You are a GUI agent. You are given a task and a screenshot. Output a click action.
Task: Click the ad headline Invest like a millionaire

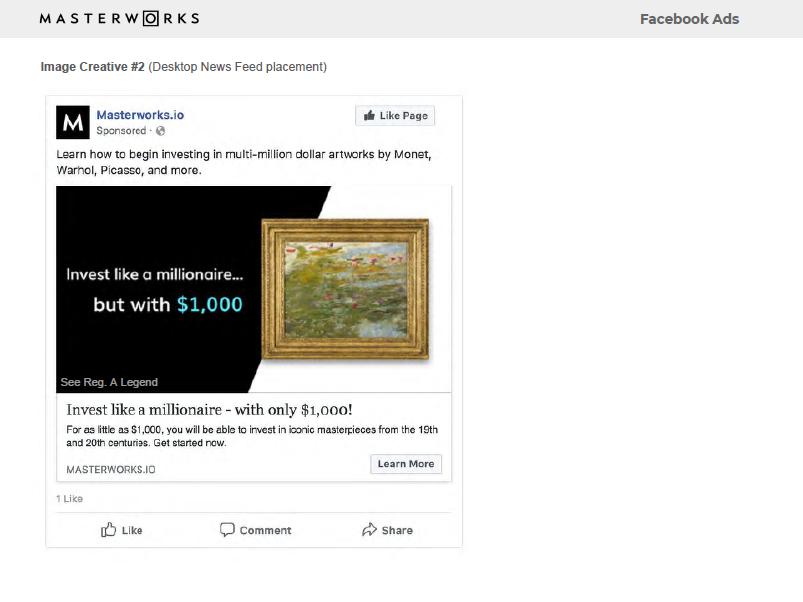tap(209, 410)
